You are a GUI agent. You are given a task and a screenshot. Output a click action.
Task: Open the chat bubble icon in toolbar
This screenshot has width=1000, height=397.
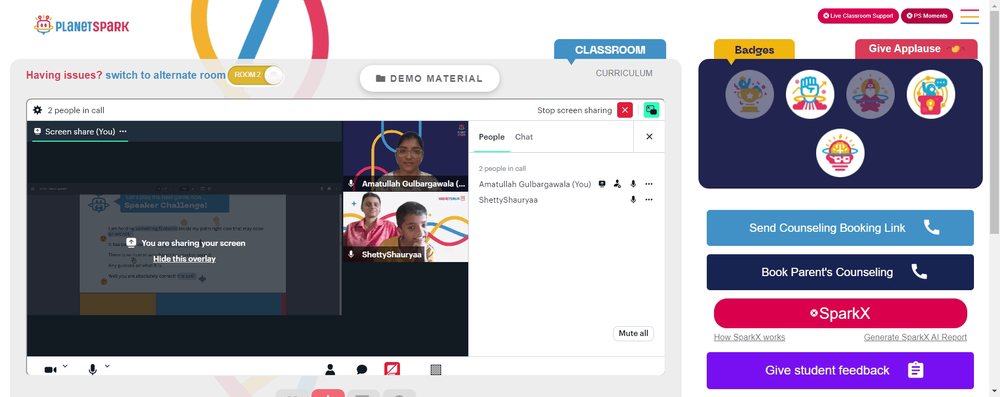(x=362, y=370)
